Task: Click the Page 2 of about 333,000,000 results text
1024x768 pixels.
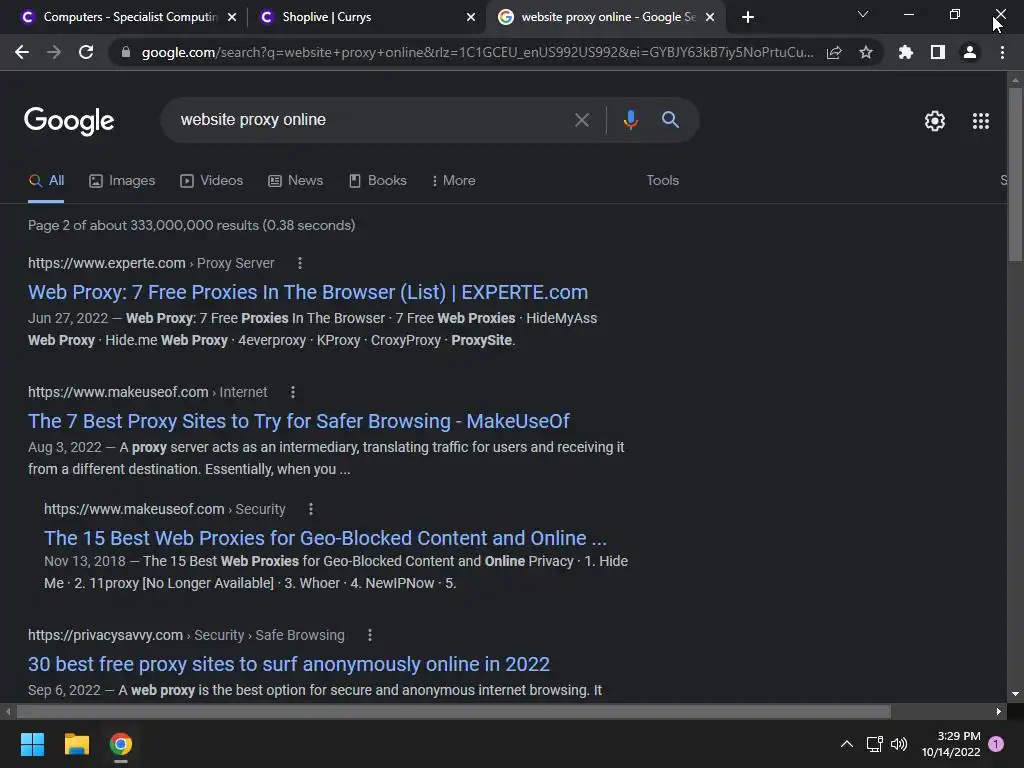Action: 191,225
